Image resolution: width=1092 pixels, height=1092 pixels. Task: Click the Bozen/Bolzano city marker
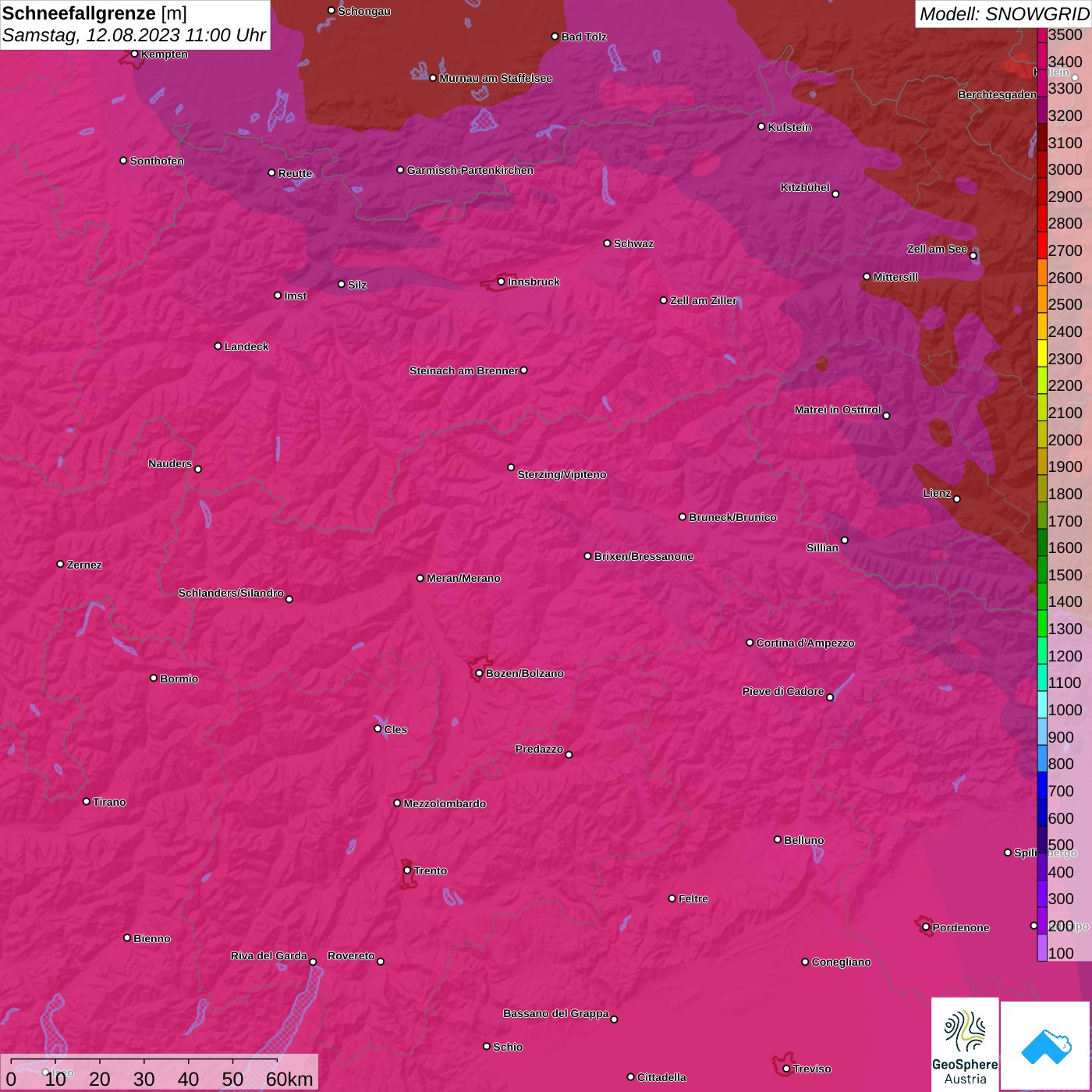479,673
